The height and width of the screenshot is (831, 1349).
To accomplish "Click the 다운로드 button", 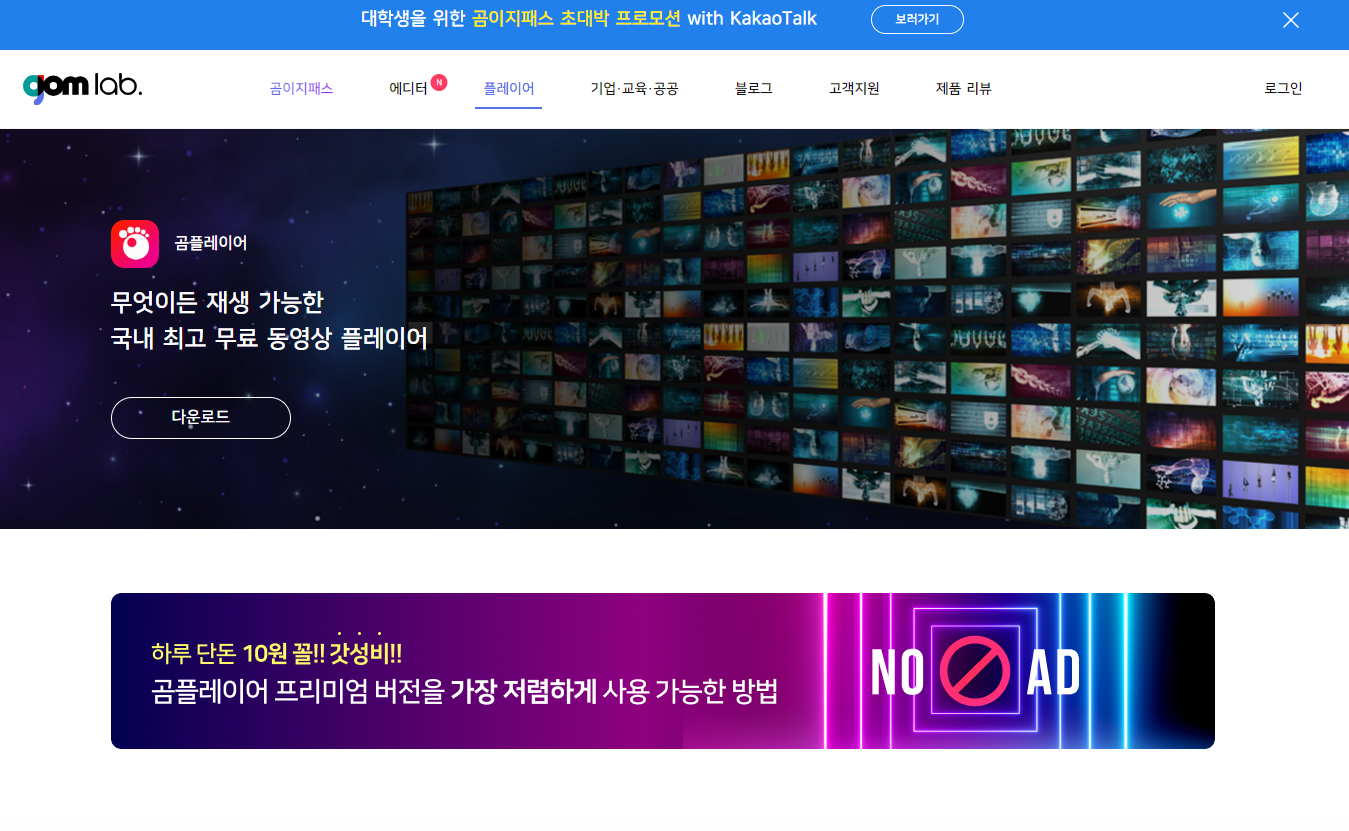I will click(x=200, y=418).
